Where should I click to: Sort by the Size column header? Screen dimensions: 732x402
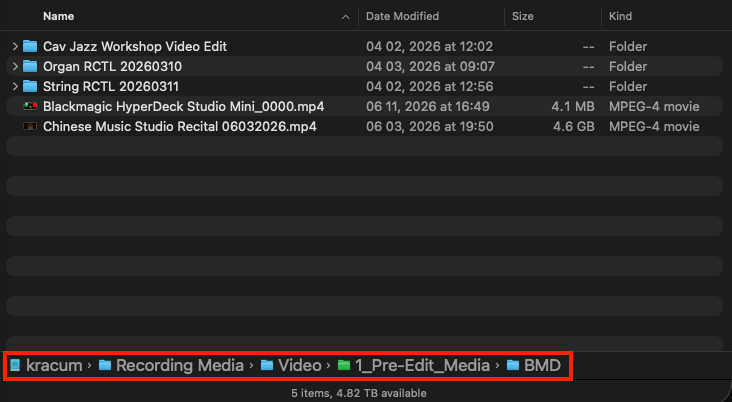[522, 16]
